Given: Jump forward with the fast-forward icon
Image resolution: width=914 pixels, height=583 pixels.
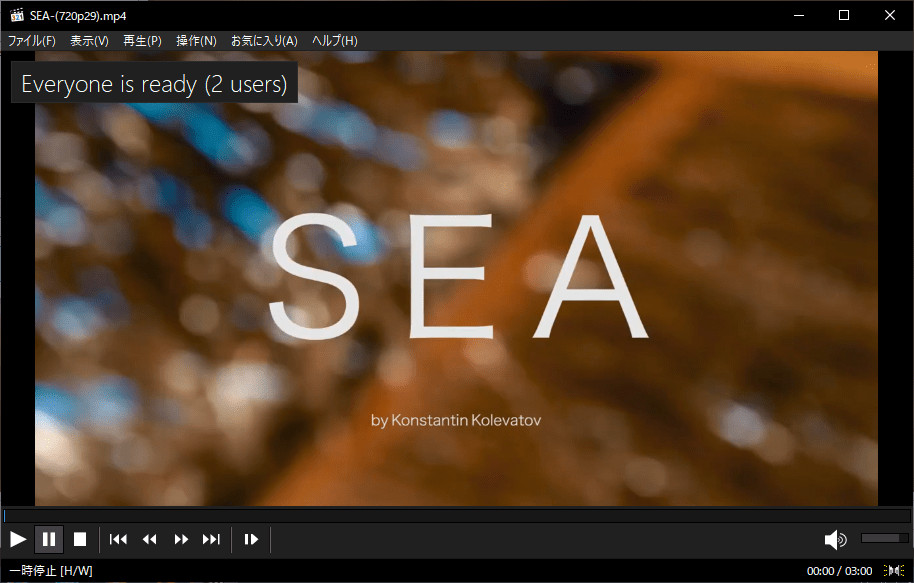Looking at the screenshot, I should pos(180,539).
